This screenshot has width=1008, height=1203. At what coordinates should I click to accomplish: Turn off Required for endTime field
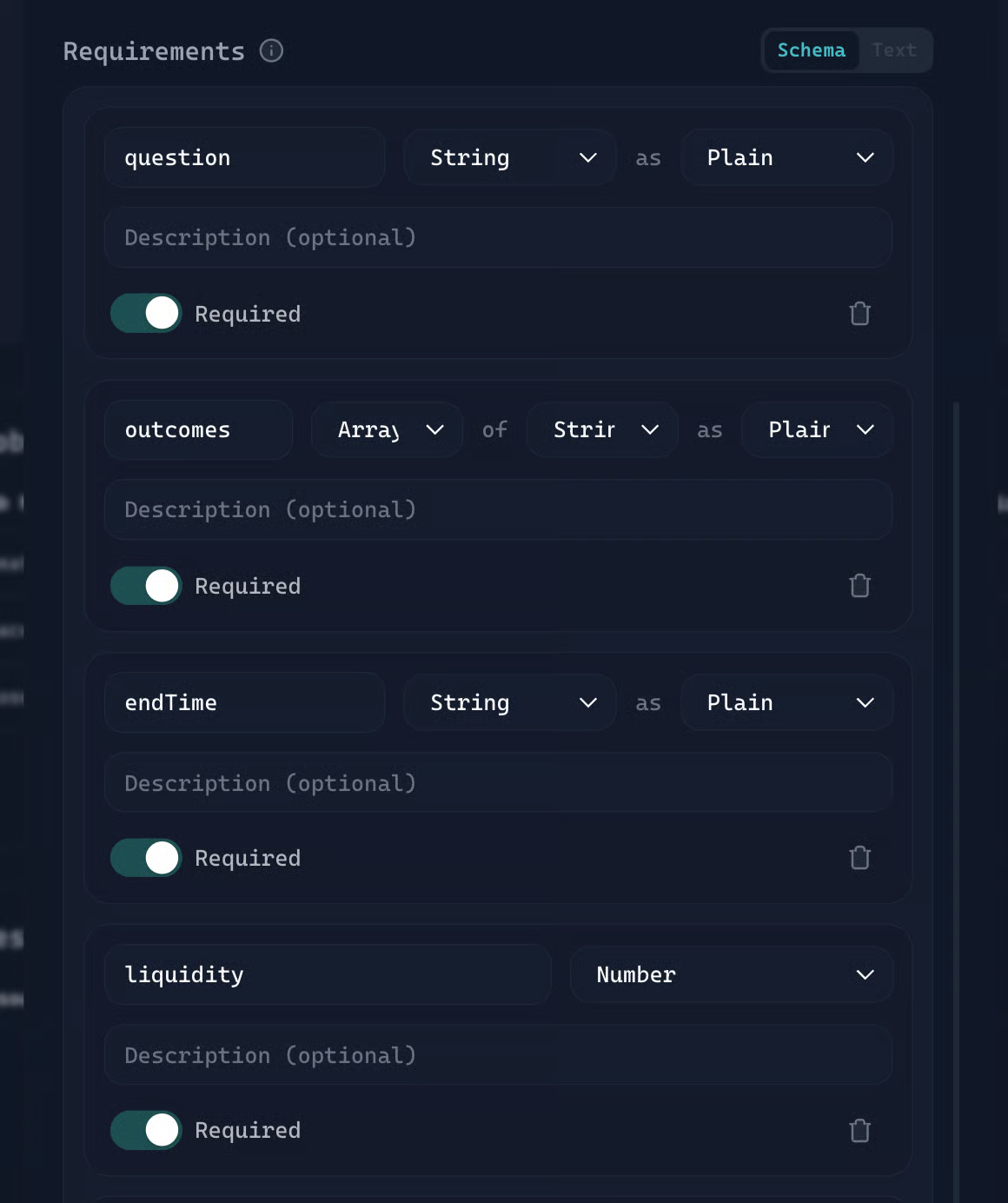(146, 858)
